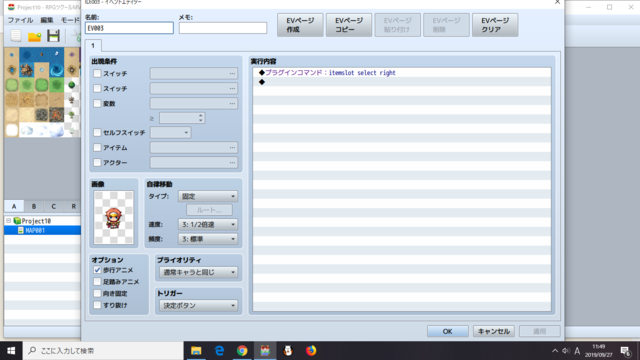
Task: Click the 名前 field containing EV003
Action: (x=129, y=28)
